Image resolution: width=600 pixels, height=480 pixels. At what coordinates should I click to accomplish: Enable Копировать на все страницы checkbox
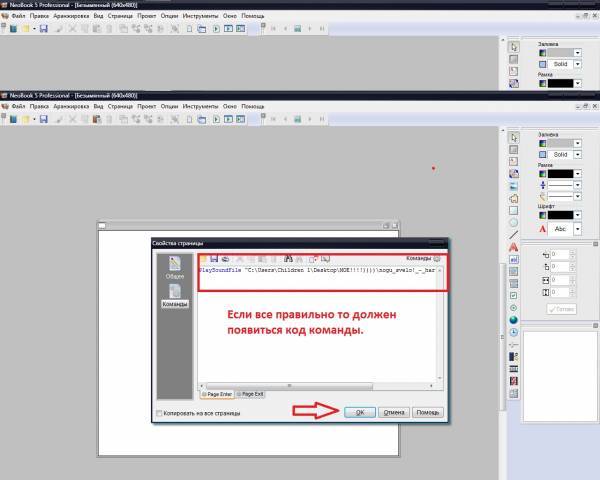coord(159,412)
